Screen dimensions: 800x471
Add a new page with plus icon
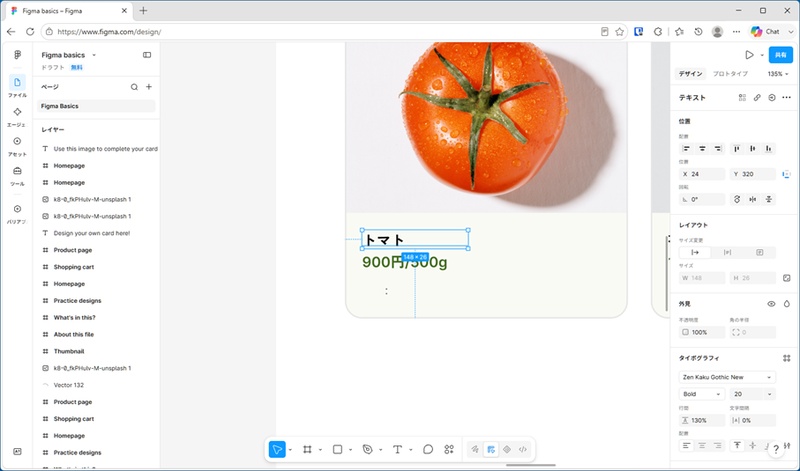pos(149,87)
